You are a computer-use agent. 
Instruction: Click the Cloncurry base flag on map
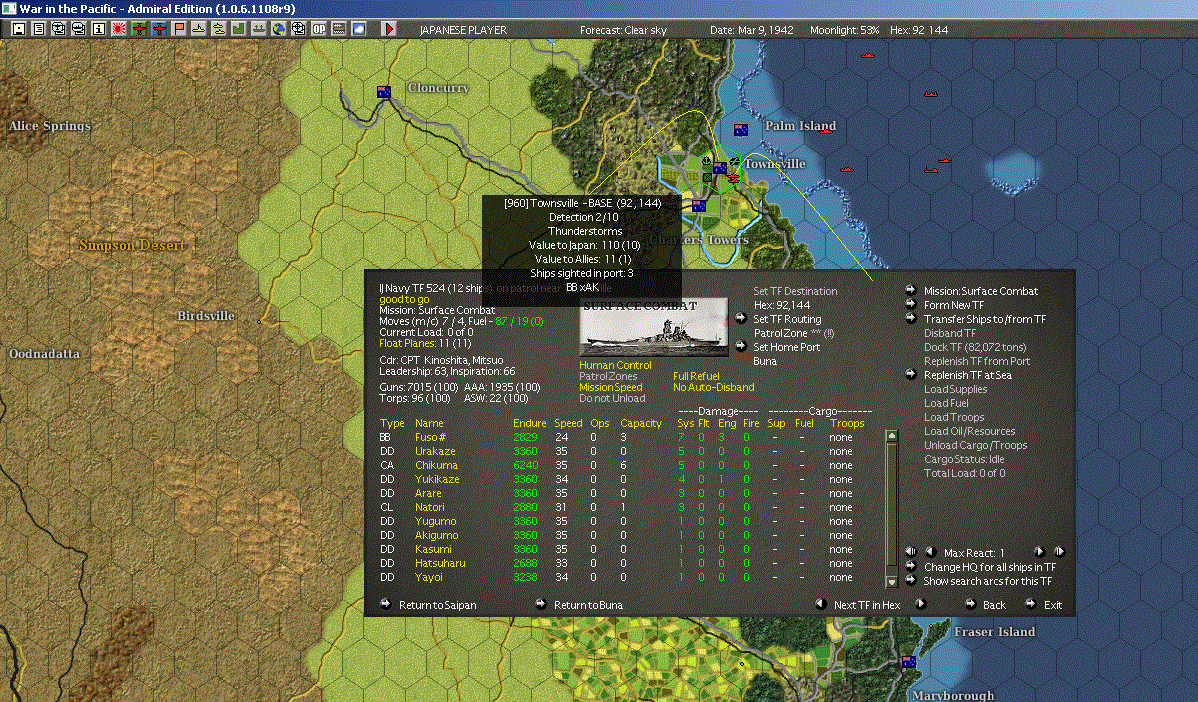tap(384, 92)
